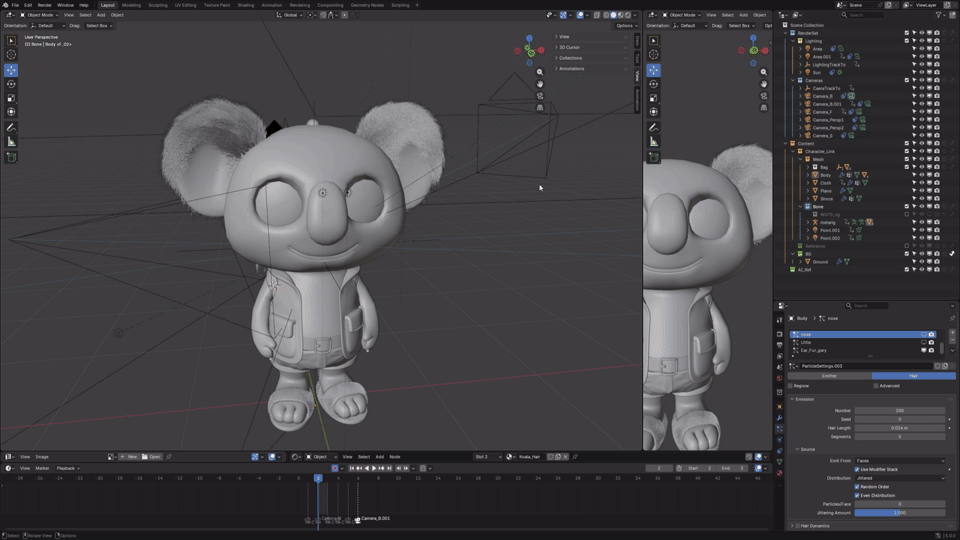Open the Emit From Faces dropdown
Viewport: 960px width, 540px height.
click(x=900, y=460)
